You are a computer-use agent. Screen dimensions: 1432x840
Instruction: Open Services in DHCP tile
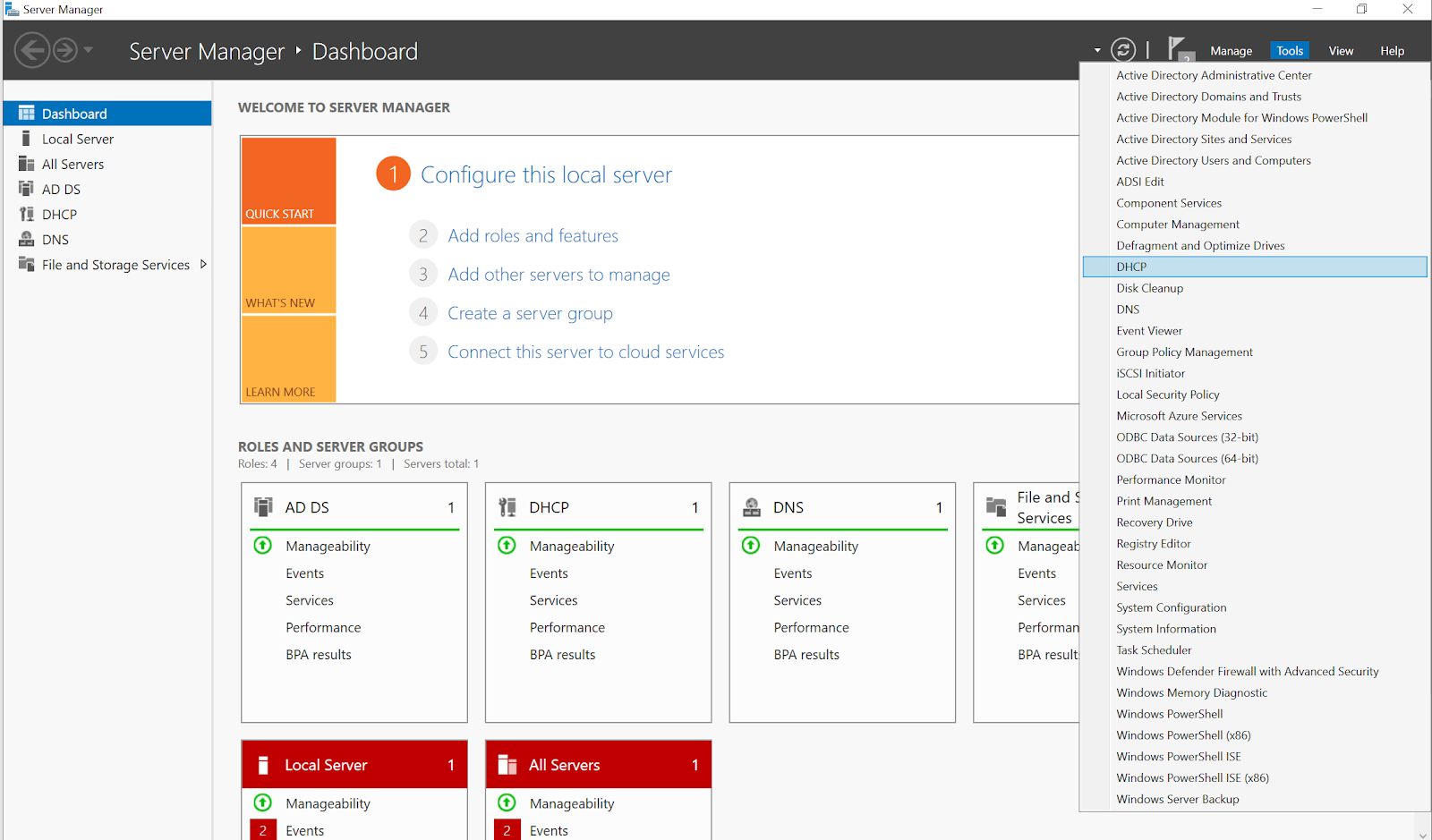click(x=553, y=600)
